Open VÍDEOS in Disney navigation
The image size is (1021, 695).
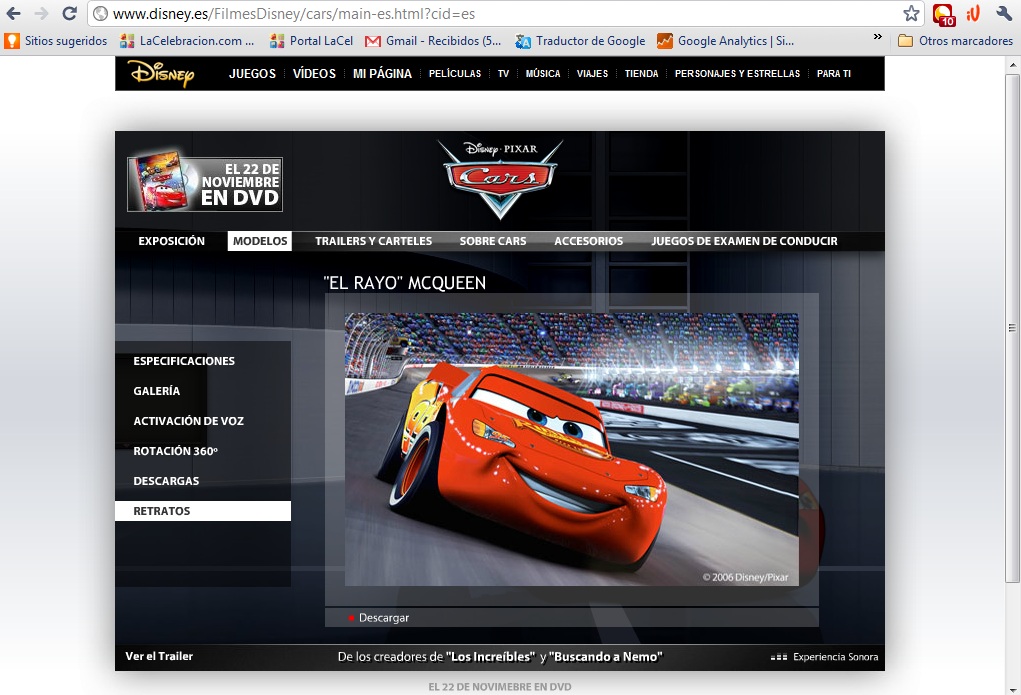pyautogui.click(x=314, y=74)
